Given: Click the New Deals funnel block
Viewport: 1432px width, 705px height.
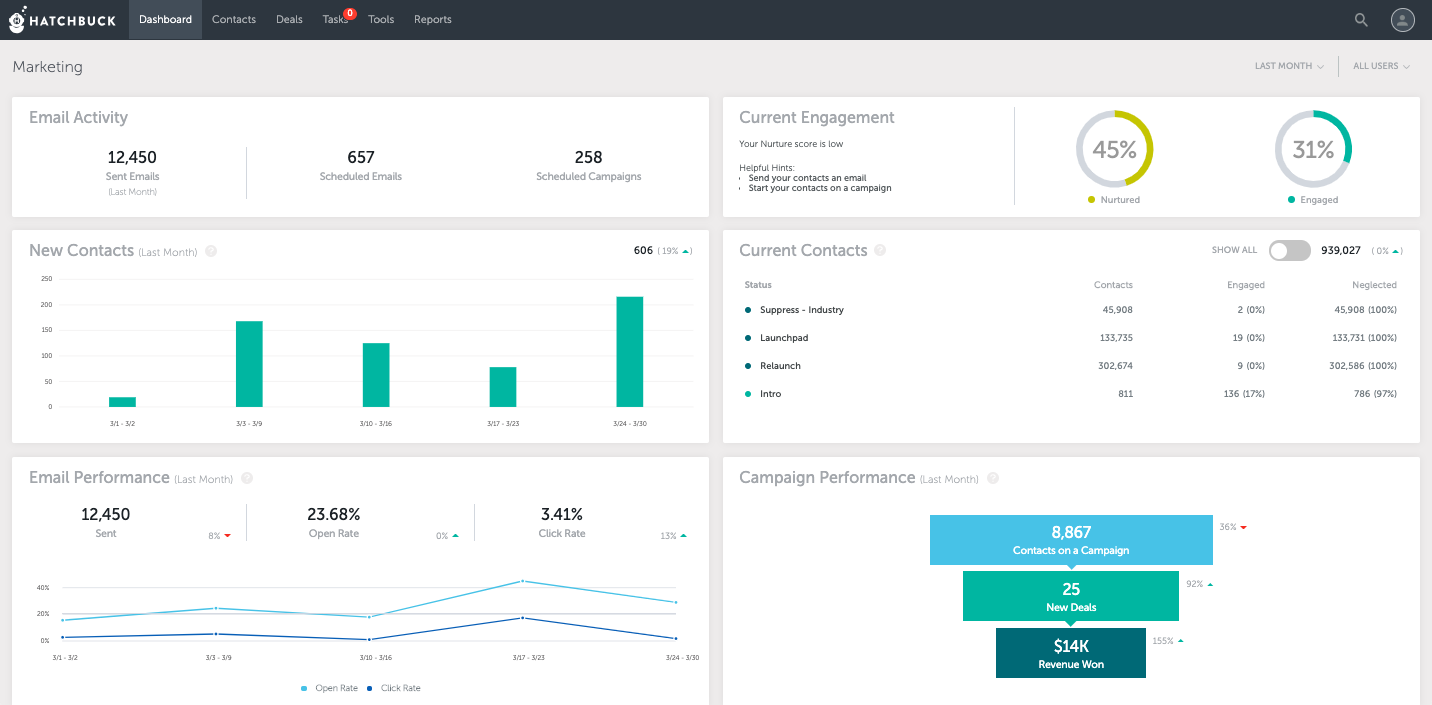Looking at the screenshot, I should [1071, 596].
